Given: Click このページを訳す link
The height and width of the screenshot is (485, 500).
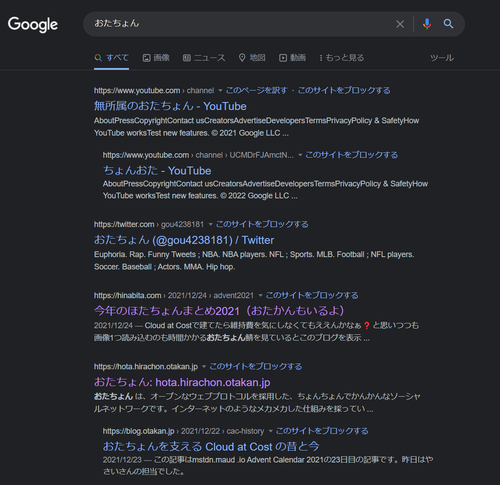Looking at the screenshot, I should point(256,90).
